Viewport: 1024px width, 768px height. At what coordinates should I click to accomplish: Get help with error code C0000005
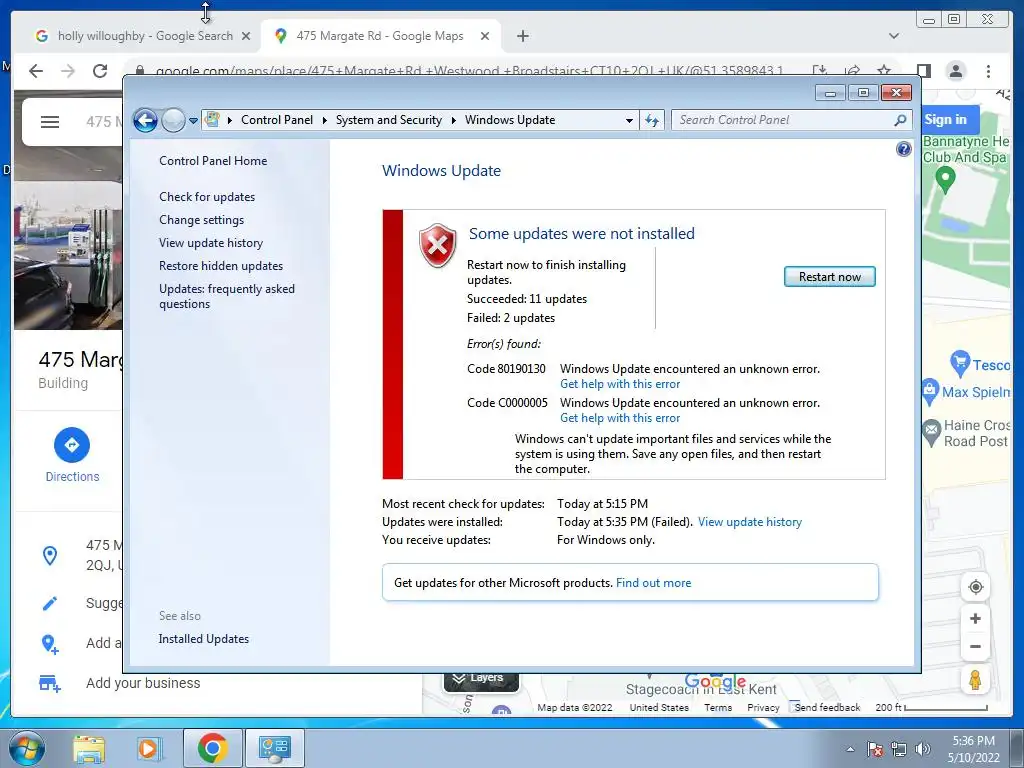click(x=620, y=418)
